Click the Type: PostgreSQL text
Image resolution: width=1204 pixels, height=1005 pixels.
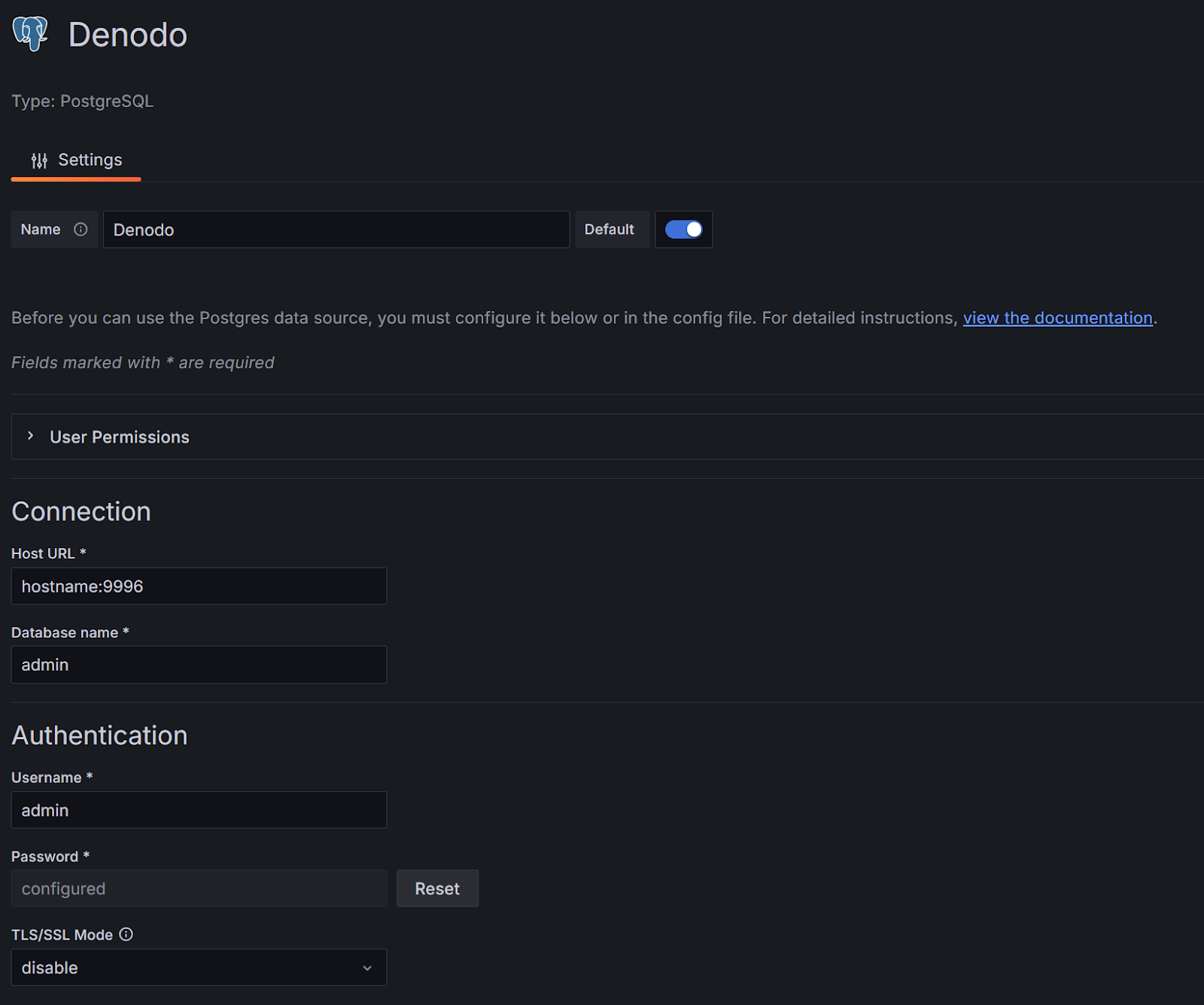coord(83,101)
